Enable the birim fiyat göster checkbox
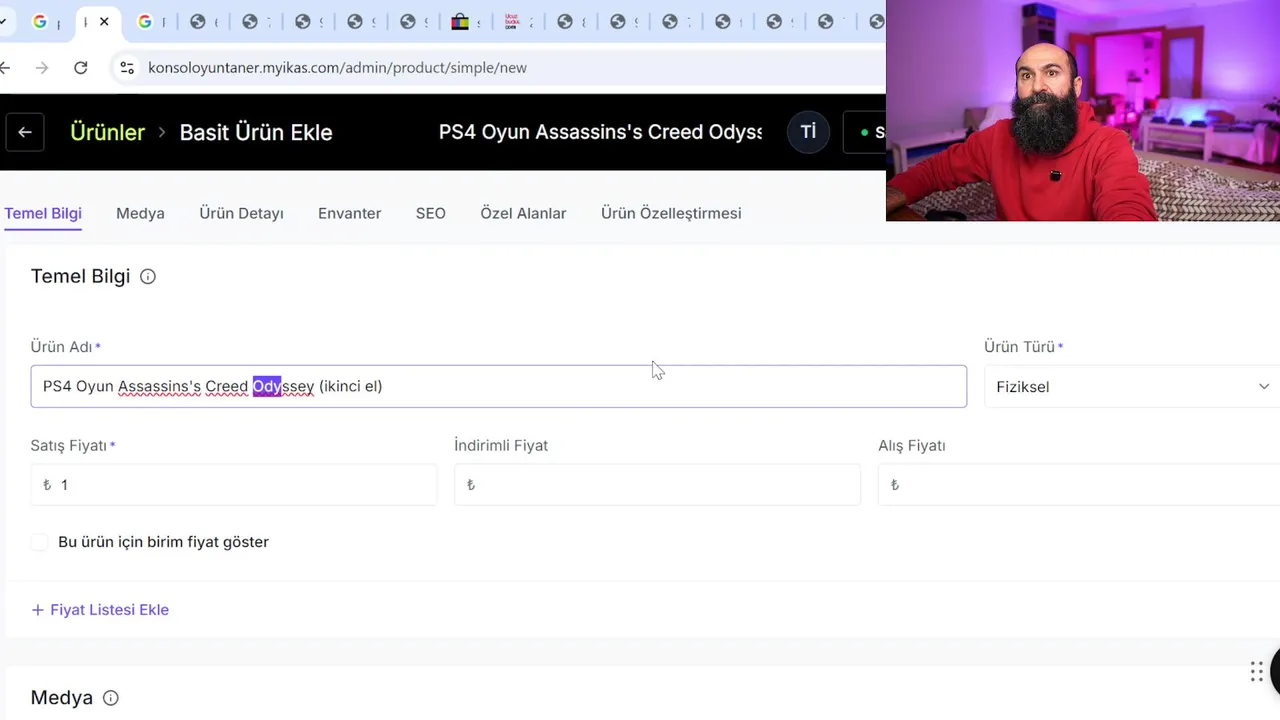 click(39, 542)
